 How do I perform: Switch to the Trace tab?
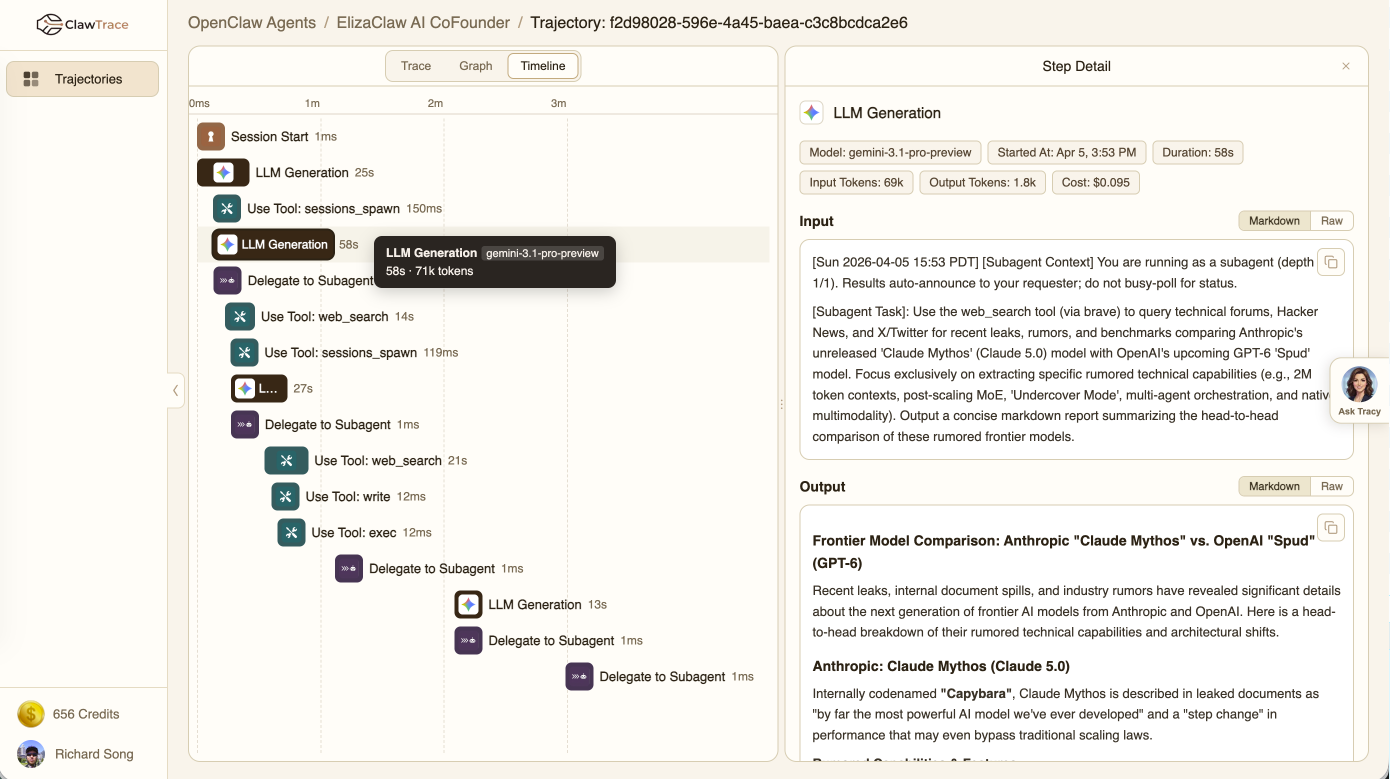pos(416,65)
